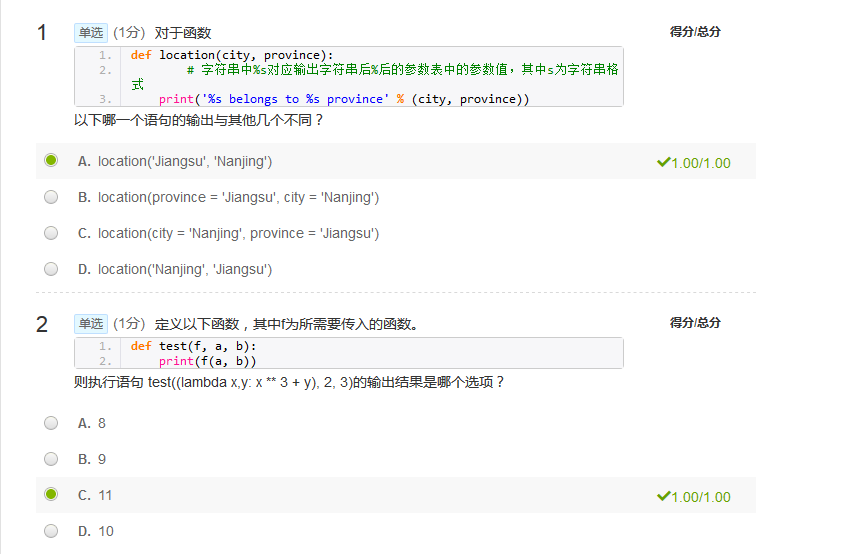Click the def test(f, a, b) code block
Viewport: 868px width, 554px height.
pos(349,353)
